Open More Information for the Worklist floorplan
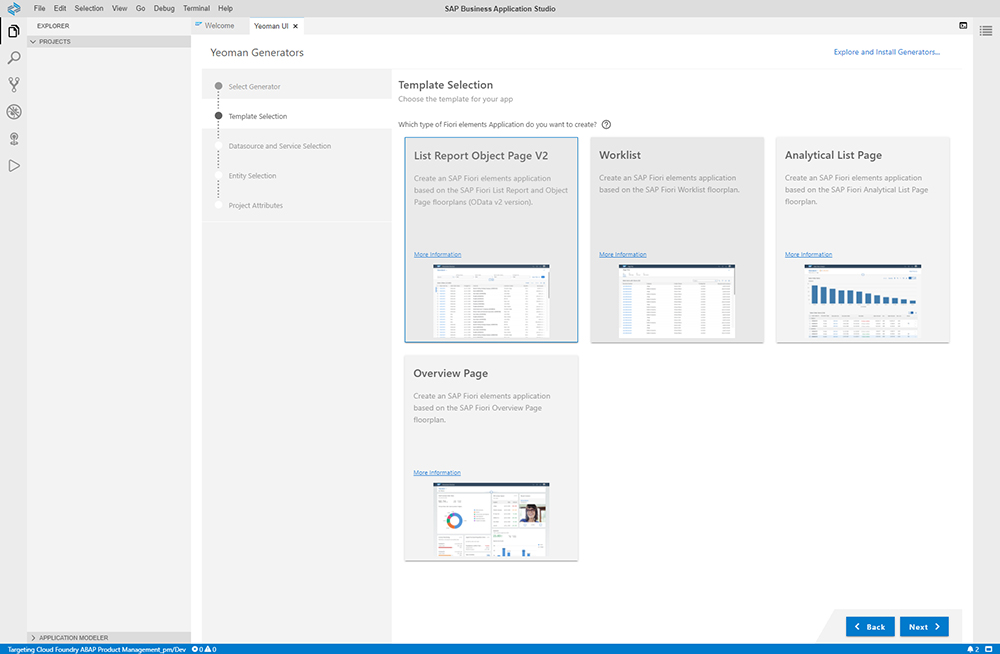 [622, 254]
